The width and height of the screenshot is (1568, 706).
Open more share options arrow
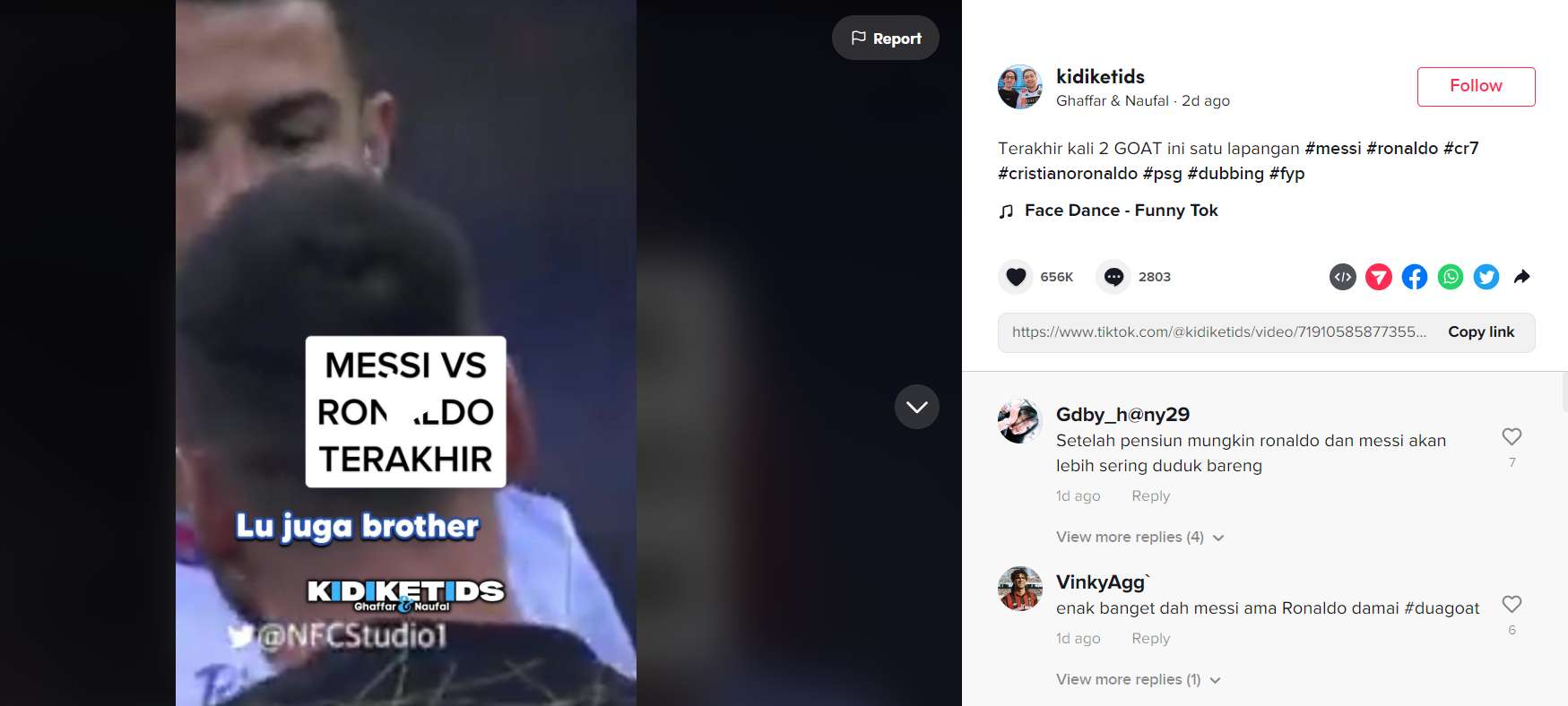click(1521, 277)
